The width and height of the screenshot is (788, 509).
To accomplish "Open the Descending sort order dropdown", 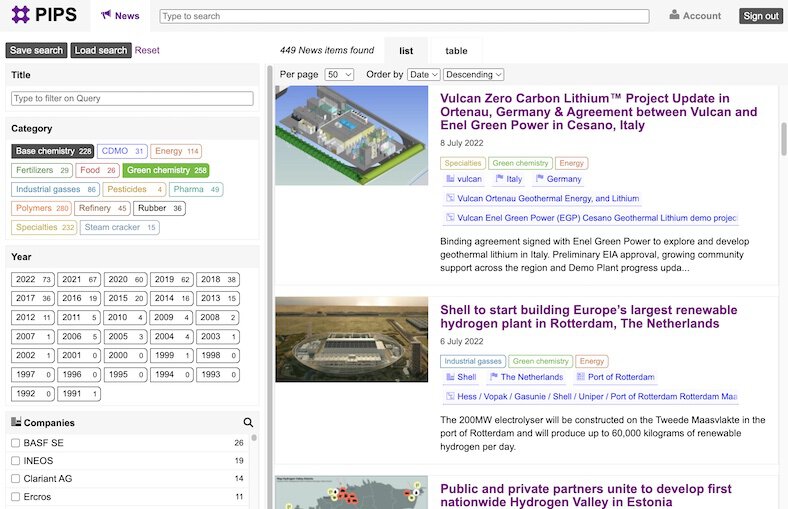I will [x=473, y=74].
